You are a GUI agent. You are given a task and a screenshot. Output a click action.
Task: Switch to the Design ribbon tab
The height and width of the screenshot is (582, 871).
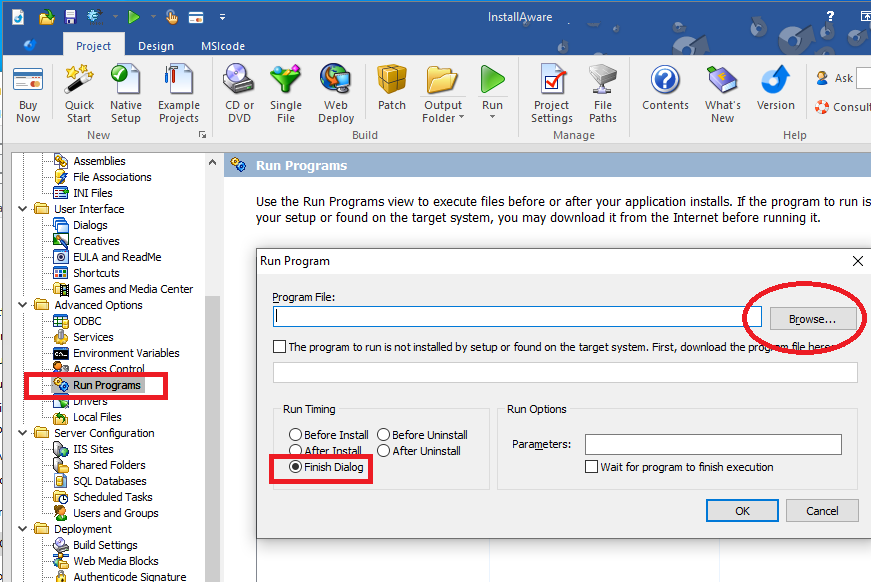pos(156,46)
